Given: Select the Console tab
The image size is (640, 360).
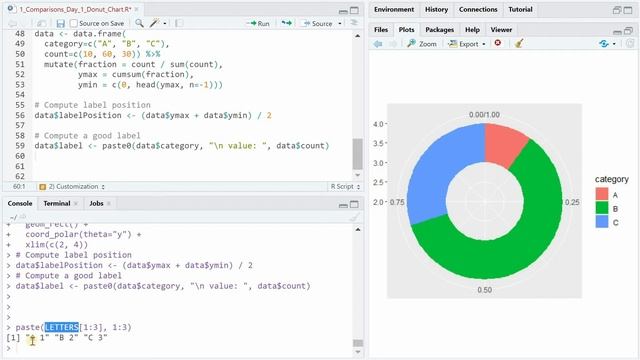Looking at the screenshot, I should coord(20,203).
